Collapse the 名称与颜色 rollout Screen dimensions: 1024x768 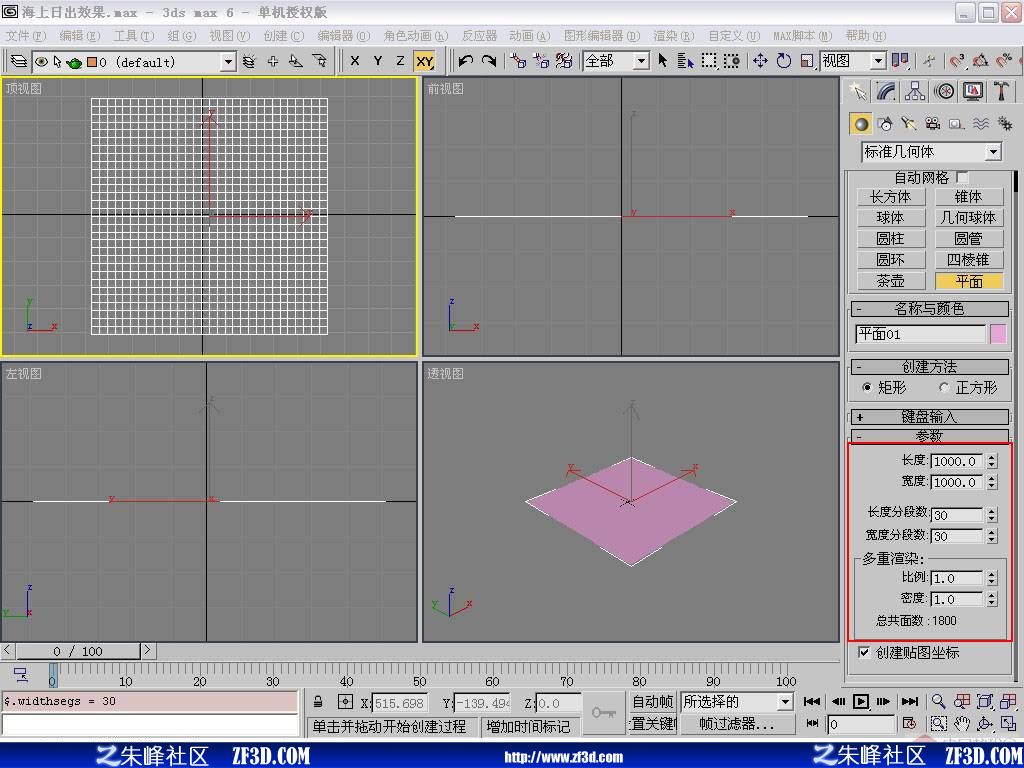coord(929,308)
